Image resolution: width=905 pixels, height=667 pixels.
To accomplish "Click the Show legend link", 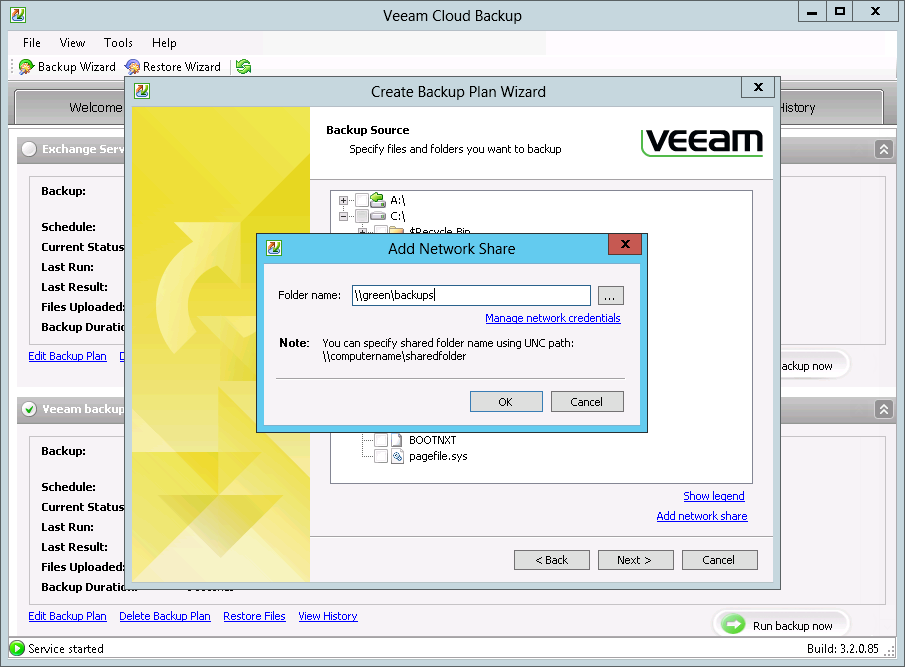I will [713, 496].
